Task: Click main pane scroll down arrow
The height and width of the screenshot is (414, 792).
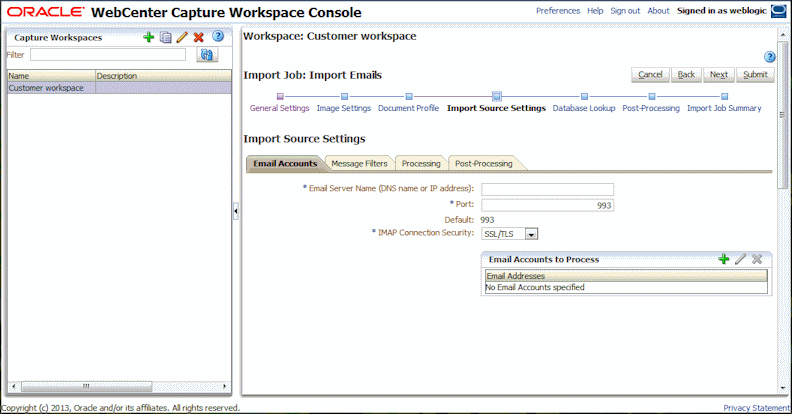Action: [x=782, y=388]
